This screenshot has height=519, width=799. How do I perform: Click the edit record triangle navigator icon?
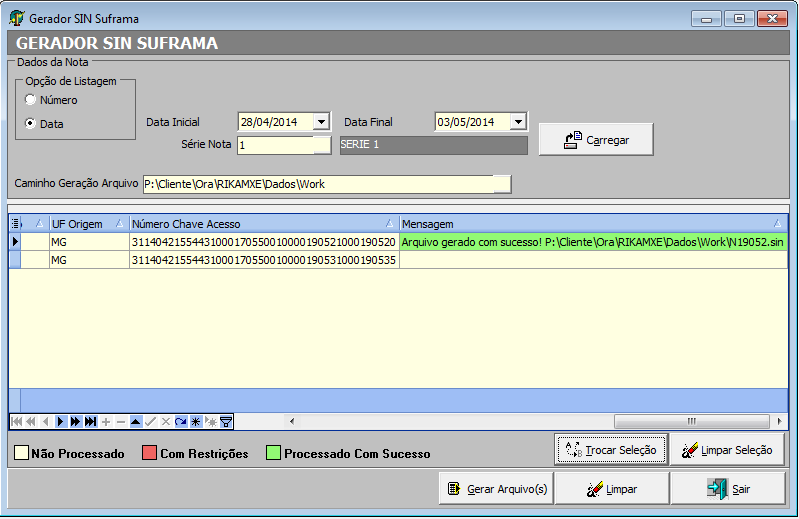point(136,421)
